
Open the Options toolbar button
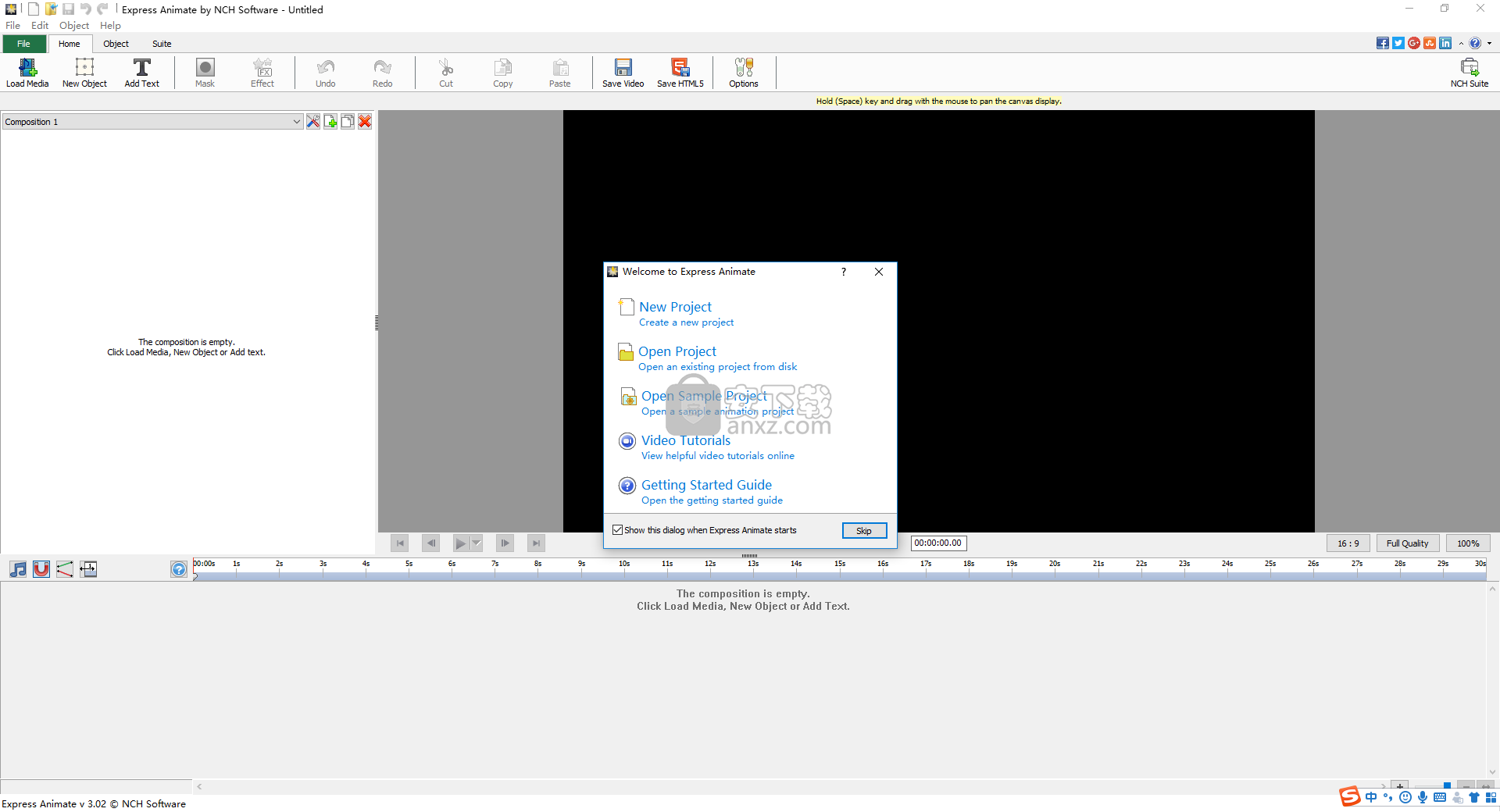tap(744, 73)
